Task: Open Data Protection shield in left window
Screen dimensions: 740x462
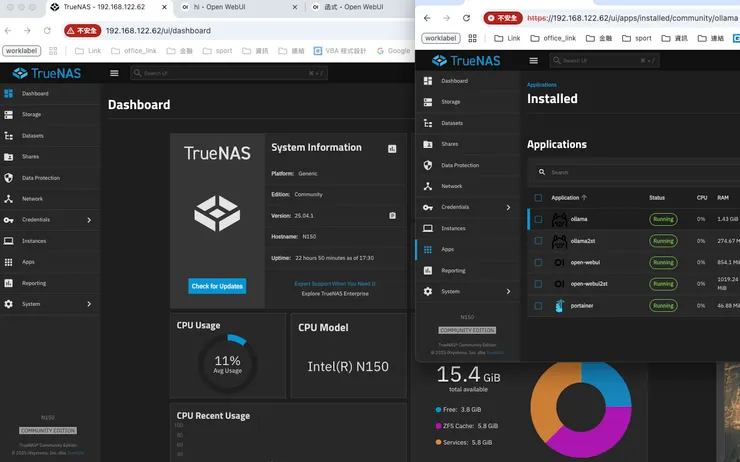Action: 8,178
